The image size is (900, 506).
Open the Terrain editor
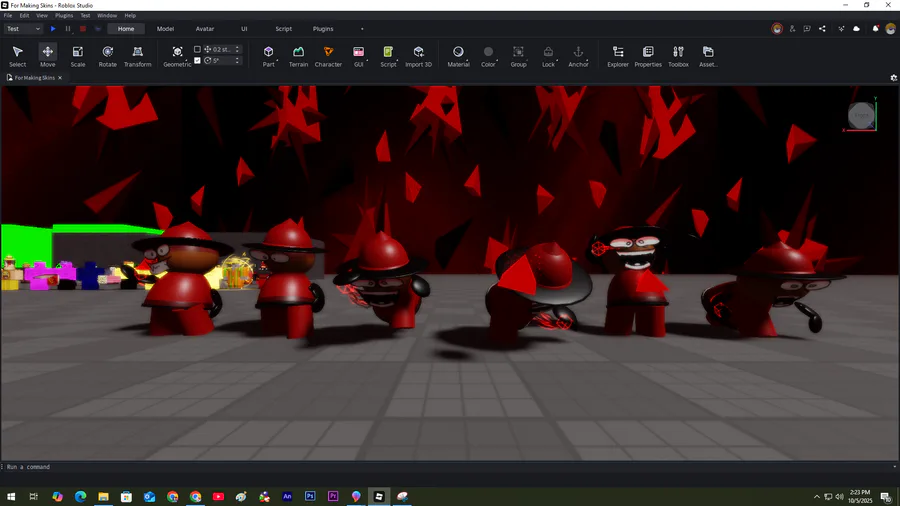point(298,56)
